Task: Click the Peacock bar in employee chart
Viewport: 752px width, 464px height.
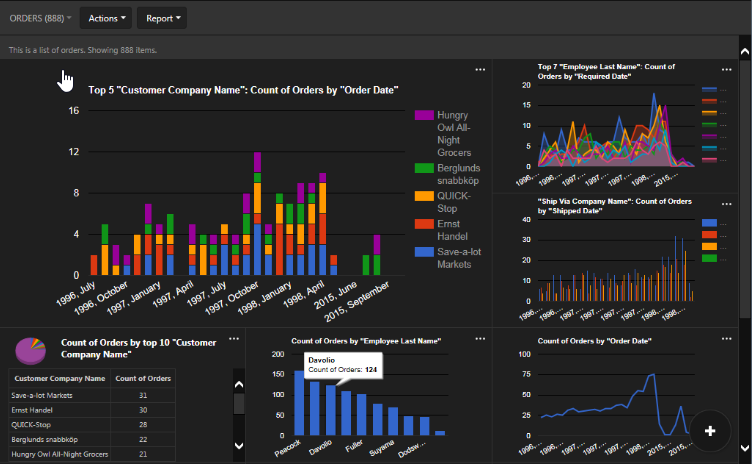Action: pyautogui.click(x=299, y=405)
